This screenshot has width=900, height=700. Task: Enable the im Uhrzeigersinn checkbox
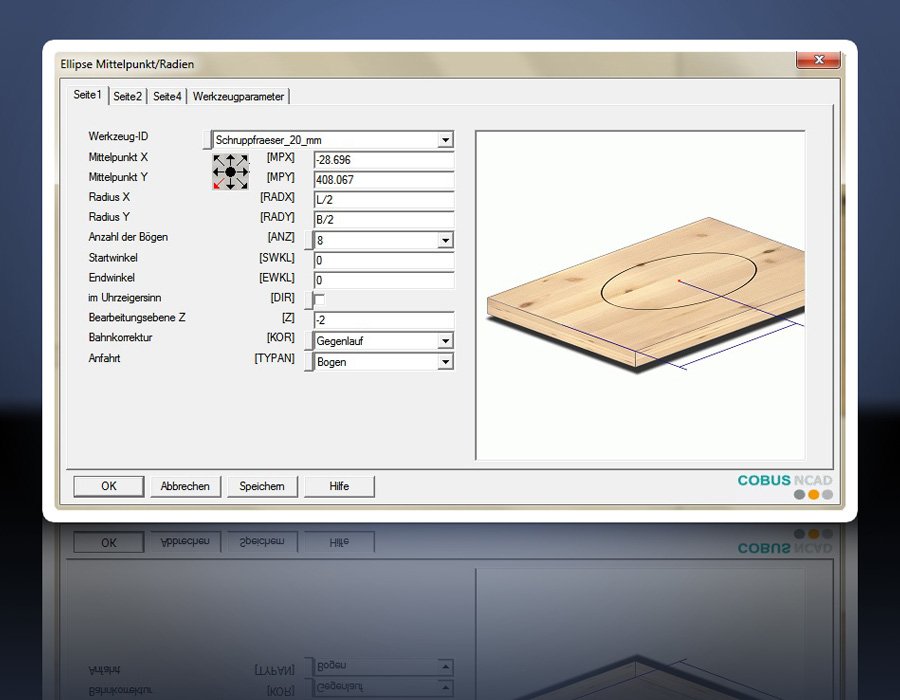(320, 300)
